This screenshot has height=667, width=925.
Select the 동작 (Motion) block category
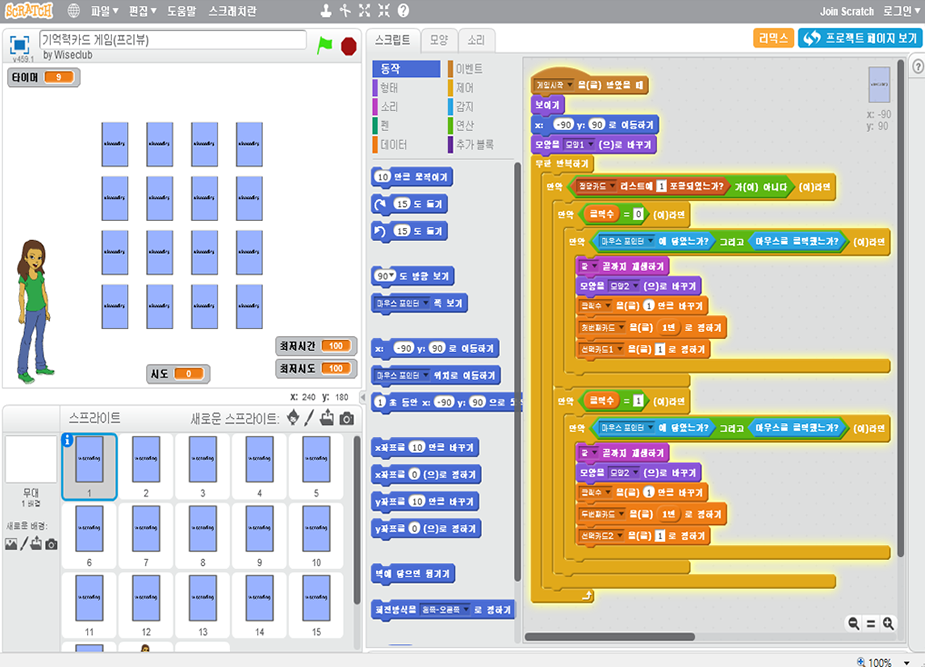click(390, 69)
